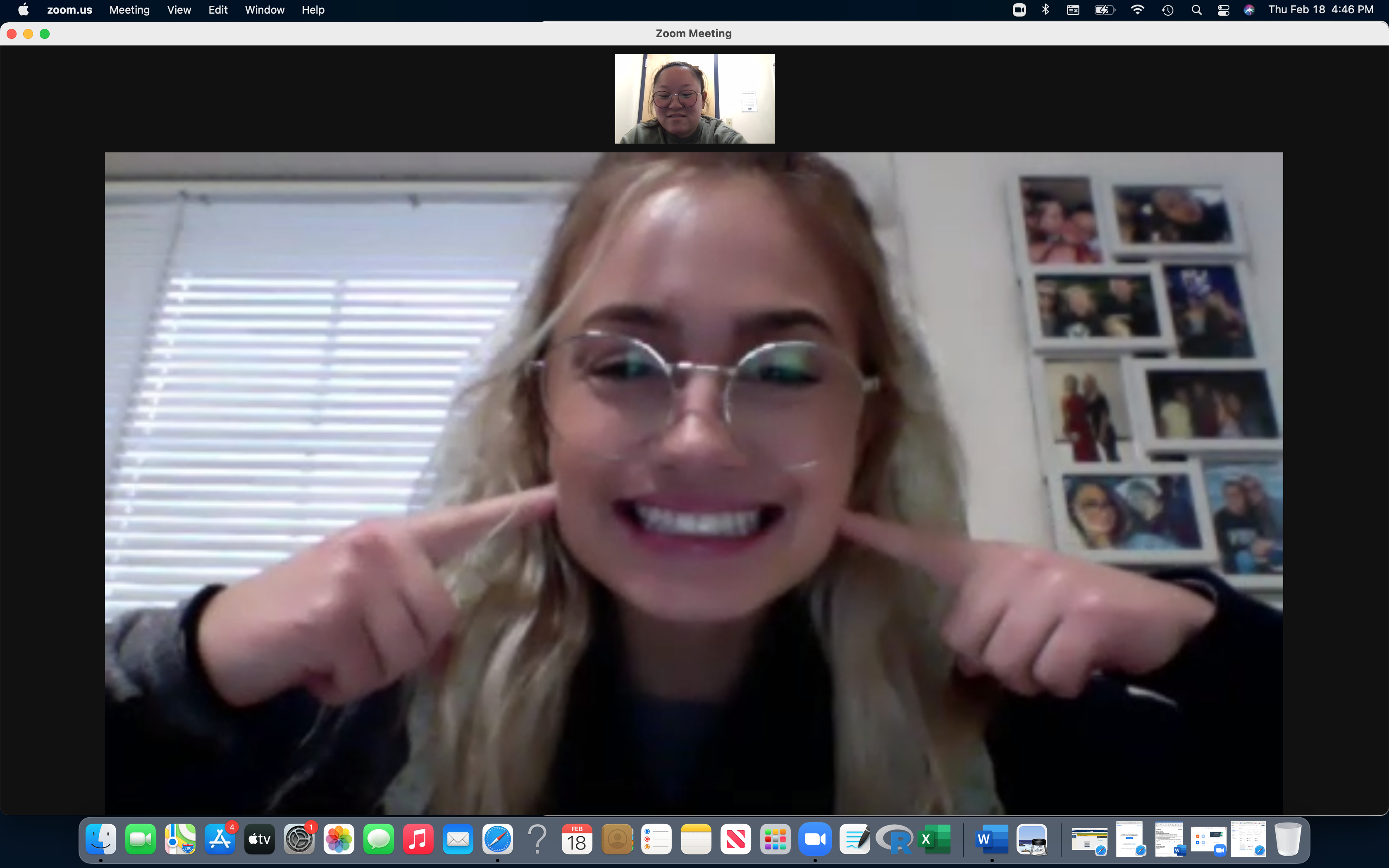Toggle Control Center in menu bar
1389x868 pixels.
[x=1223, y=10]
